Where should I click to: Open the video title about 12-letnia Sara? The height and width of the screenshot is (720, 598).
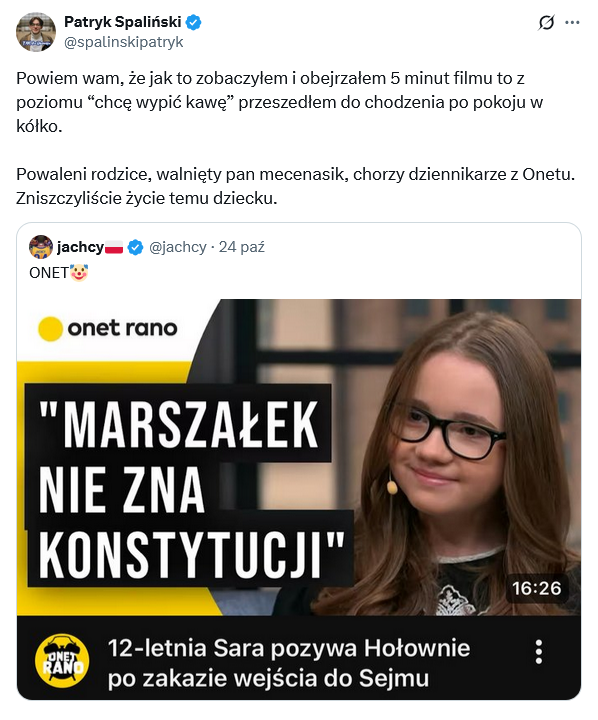coord(289,663)
